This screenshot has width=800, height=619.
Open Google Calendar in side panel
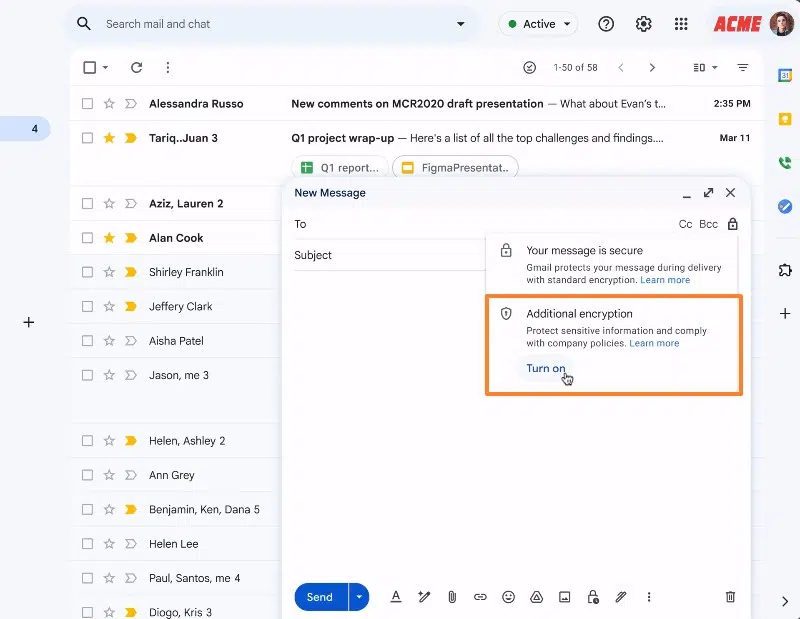[785, 75]
